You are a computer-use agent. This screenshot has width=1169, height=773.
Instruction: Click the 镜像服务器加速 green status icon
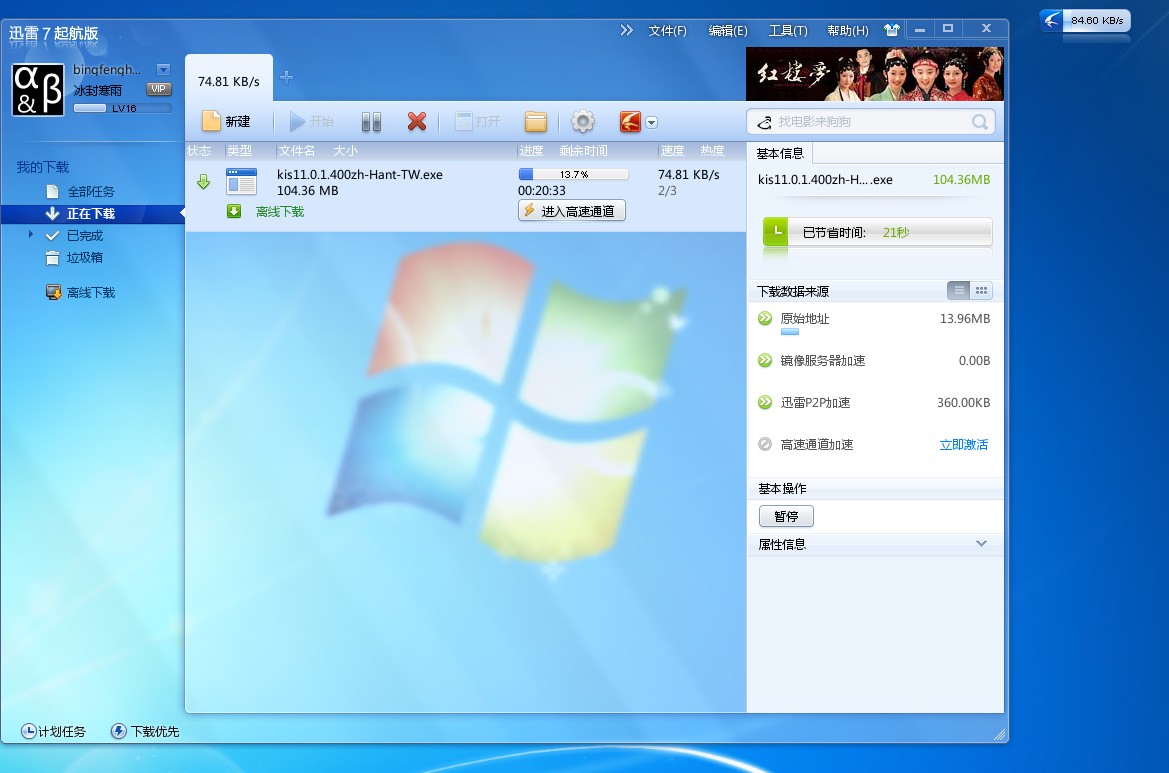coord(765,360)
